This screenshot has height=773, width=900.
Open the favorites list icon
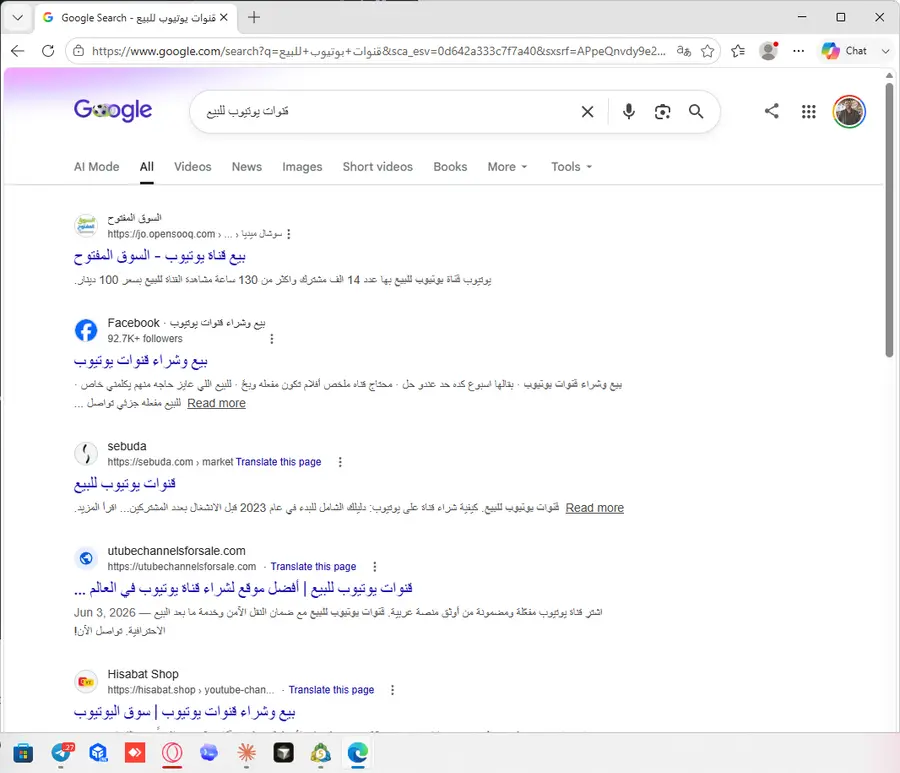coord(738,51)
